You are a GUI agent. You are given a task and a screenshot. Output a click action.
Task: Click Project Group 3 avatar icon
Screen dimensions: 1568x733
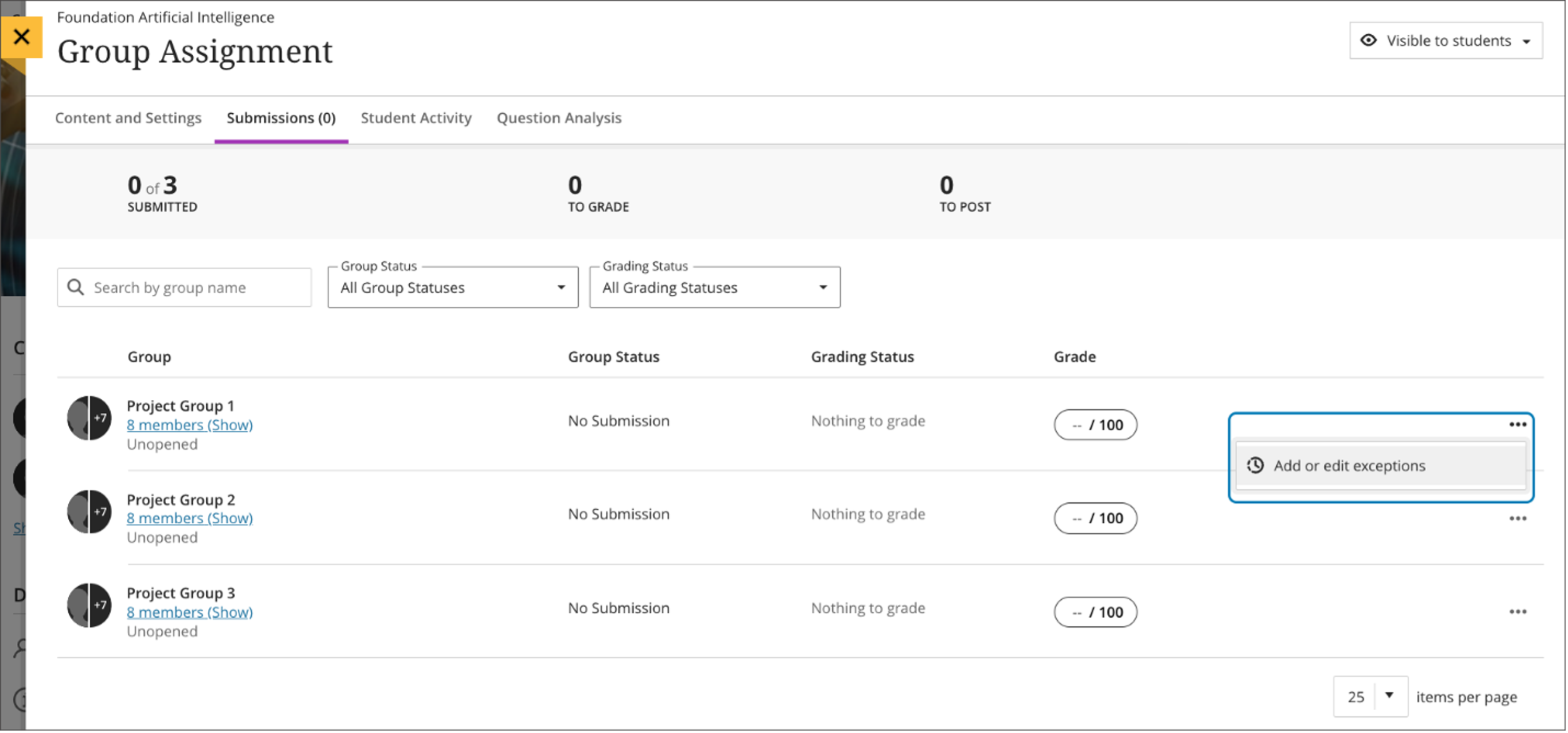coord(89,605)
